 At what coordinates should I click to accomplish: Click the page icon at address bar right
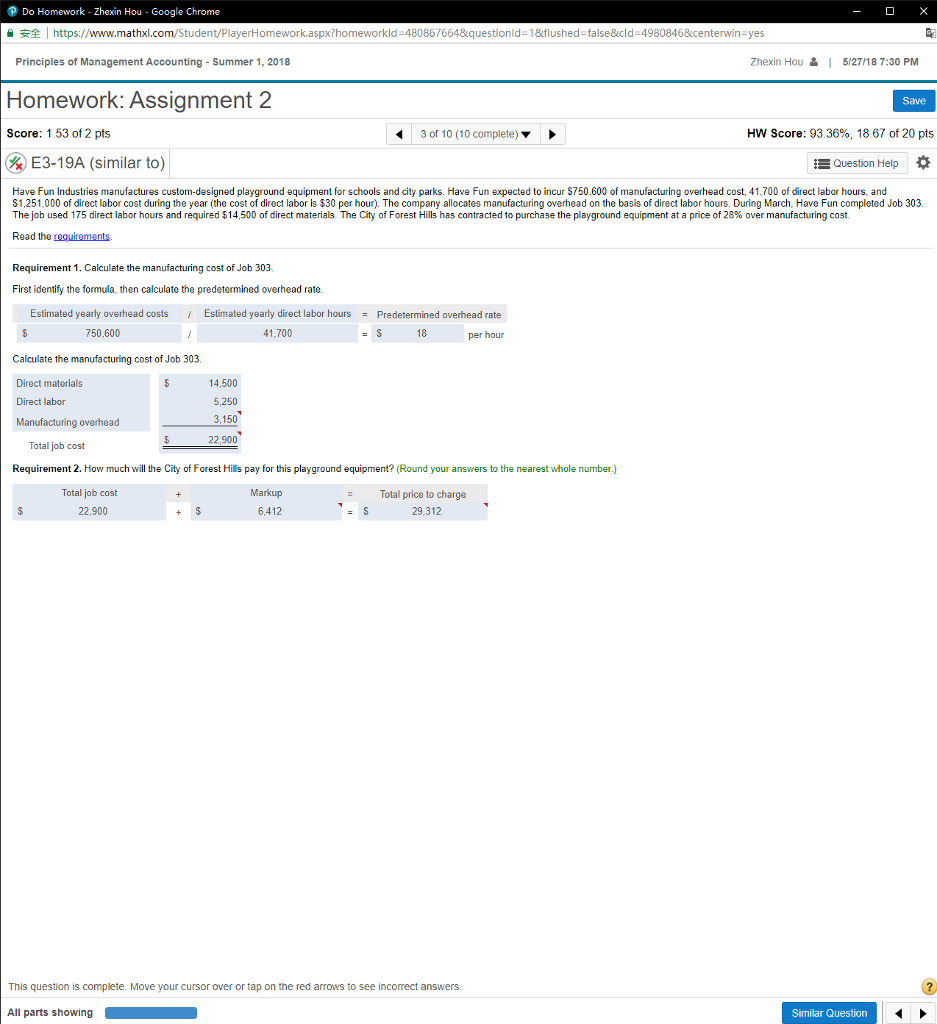click(928, 32)
